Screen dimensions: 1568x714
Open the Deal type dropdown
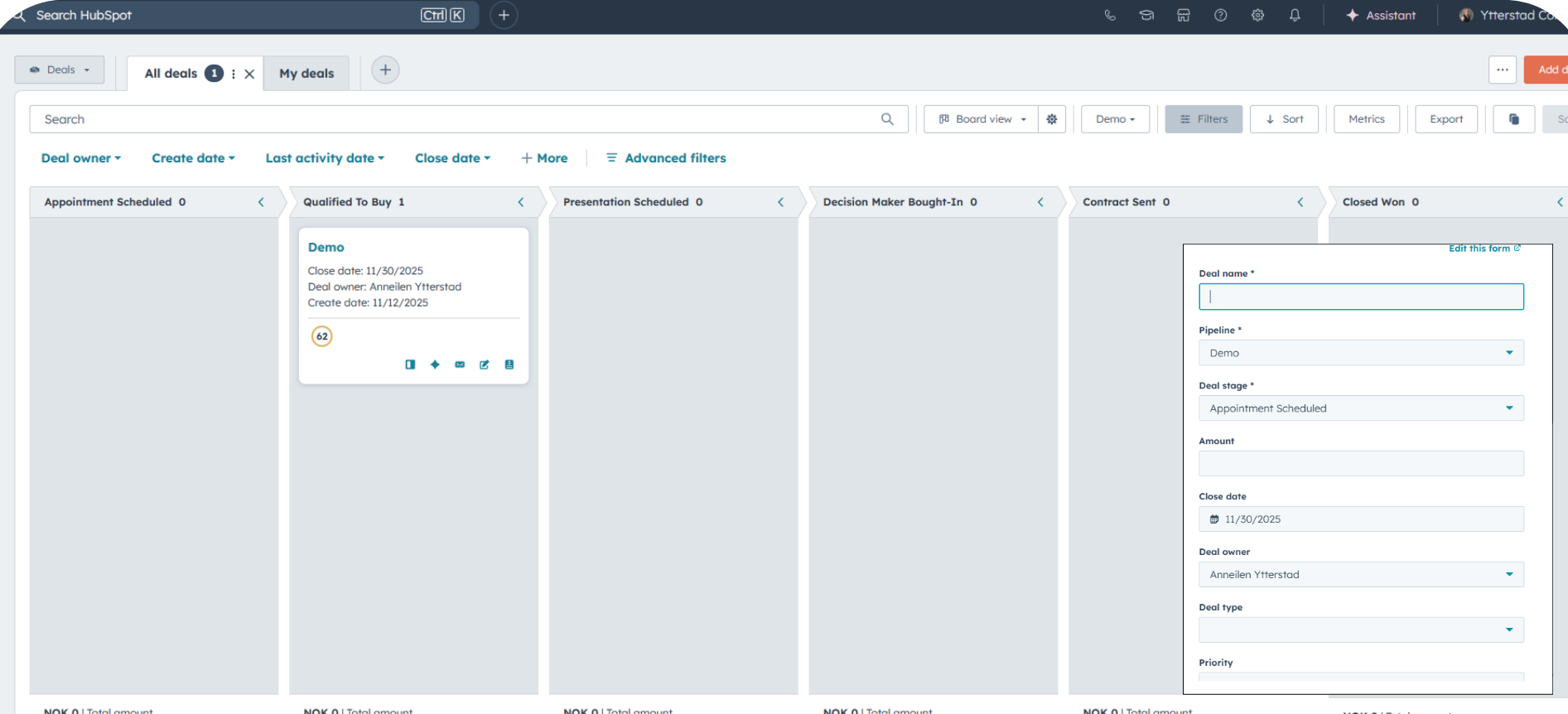pyautogui.click(x=1361, y=630)
